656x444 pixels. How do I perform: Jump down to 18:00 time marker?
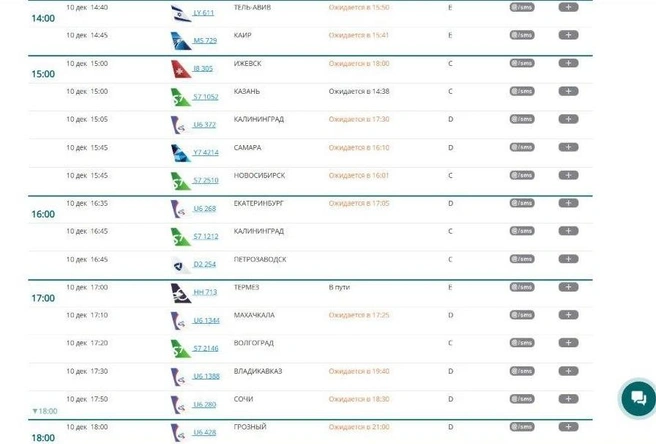coord(45,411)
